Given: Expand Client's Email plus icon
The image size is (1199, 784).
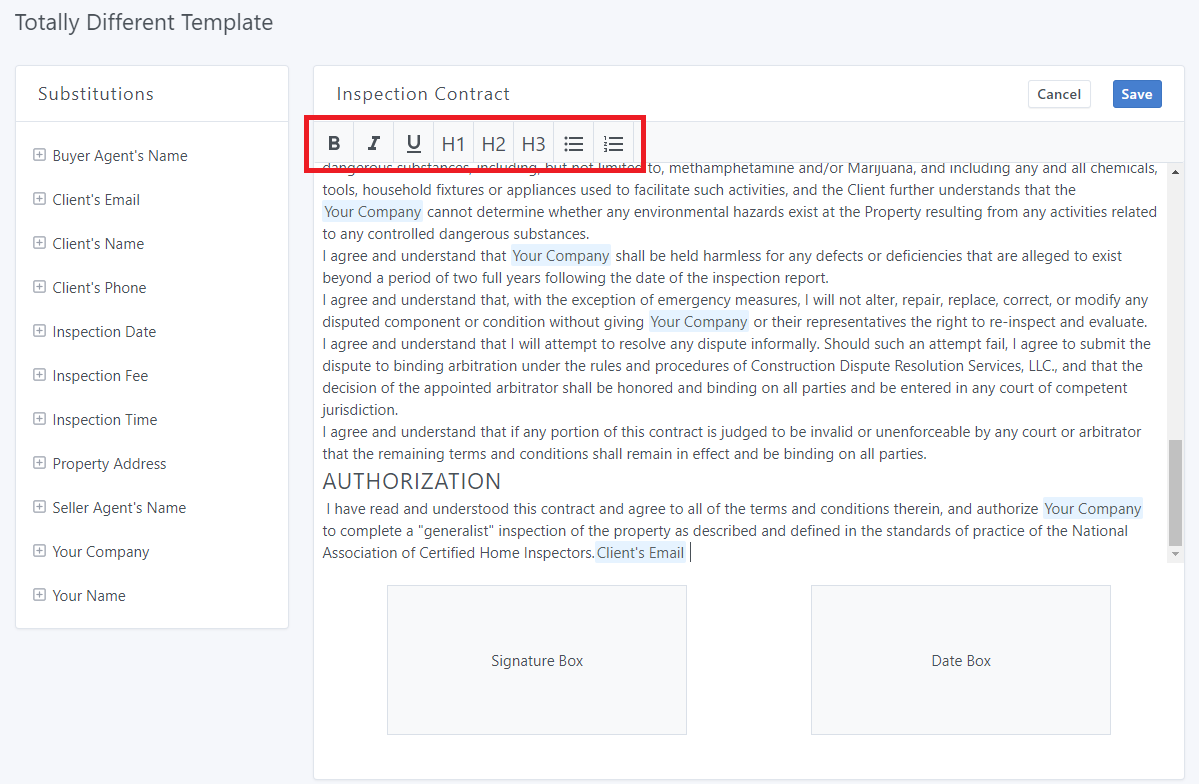Looking at the screenshot, I should (39, 199).
